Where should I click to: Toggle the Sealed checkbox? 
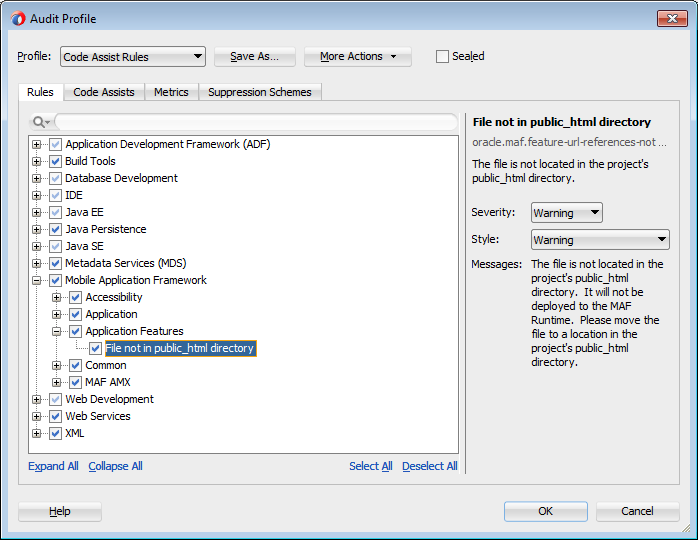[442, 57]
